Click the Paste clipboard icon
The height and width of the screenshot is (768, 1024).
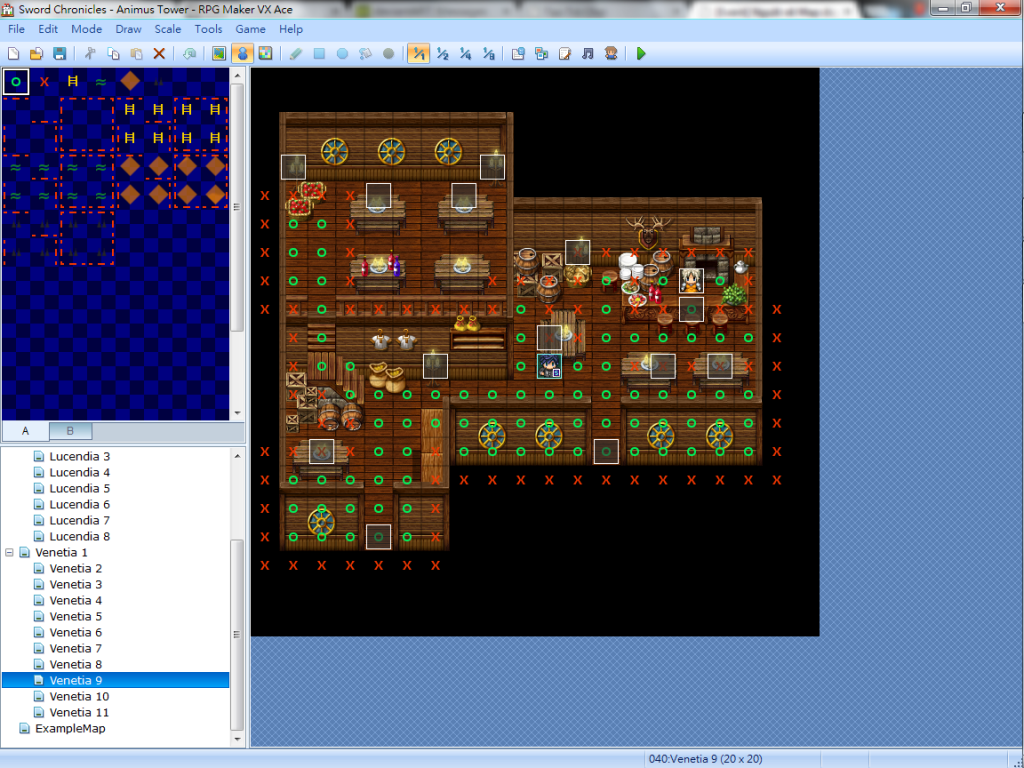pos(136,54)
